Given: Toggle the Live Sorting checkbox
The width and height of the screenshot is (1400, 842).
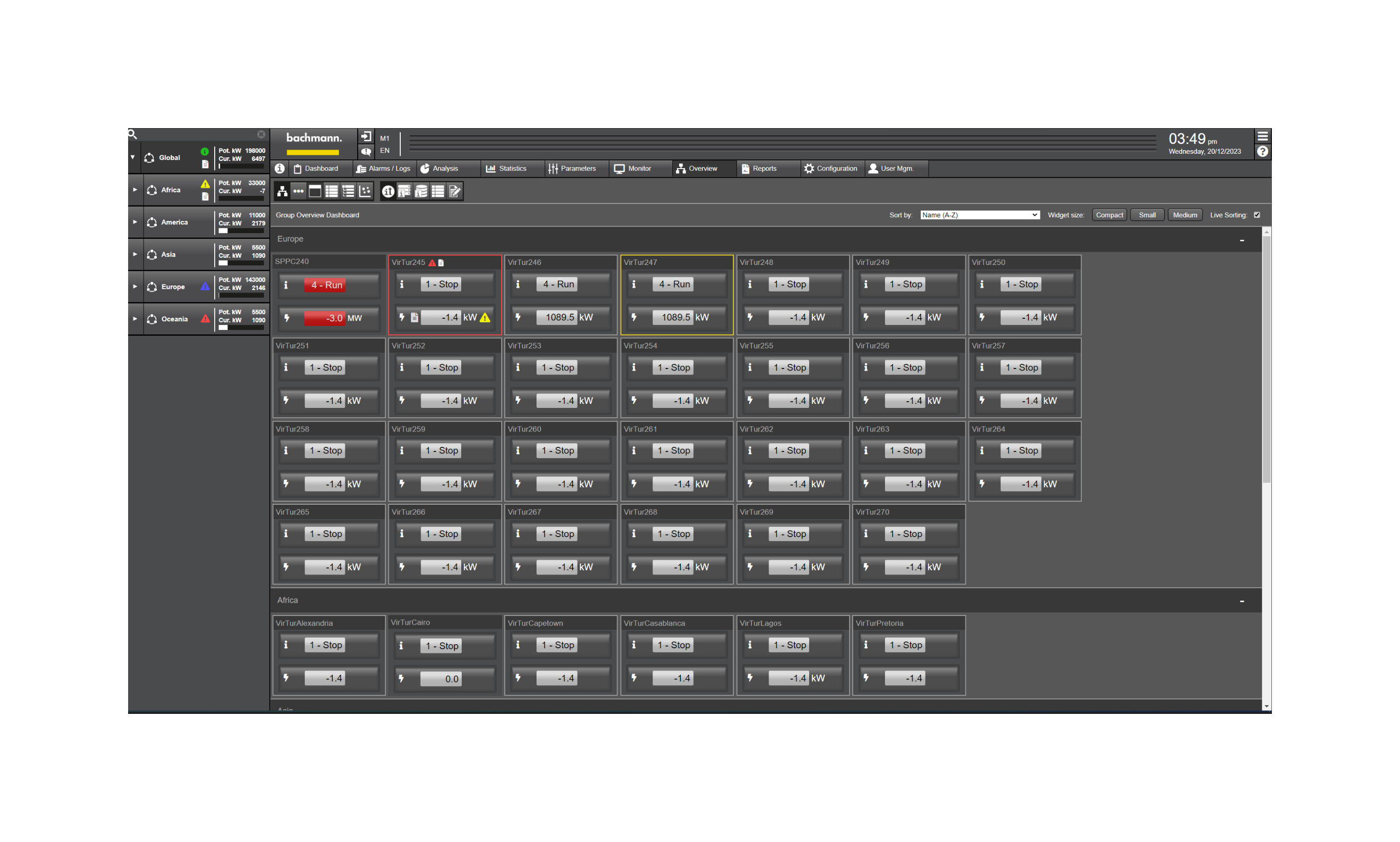Looking at the screenshot, I should (1257, 215).
